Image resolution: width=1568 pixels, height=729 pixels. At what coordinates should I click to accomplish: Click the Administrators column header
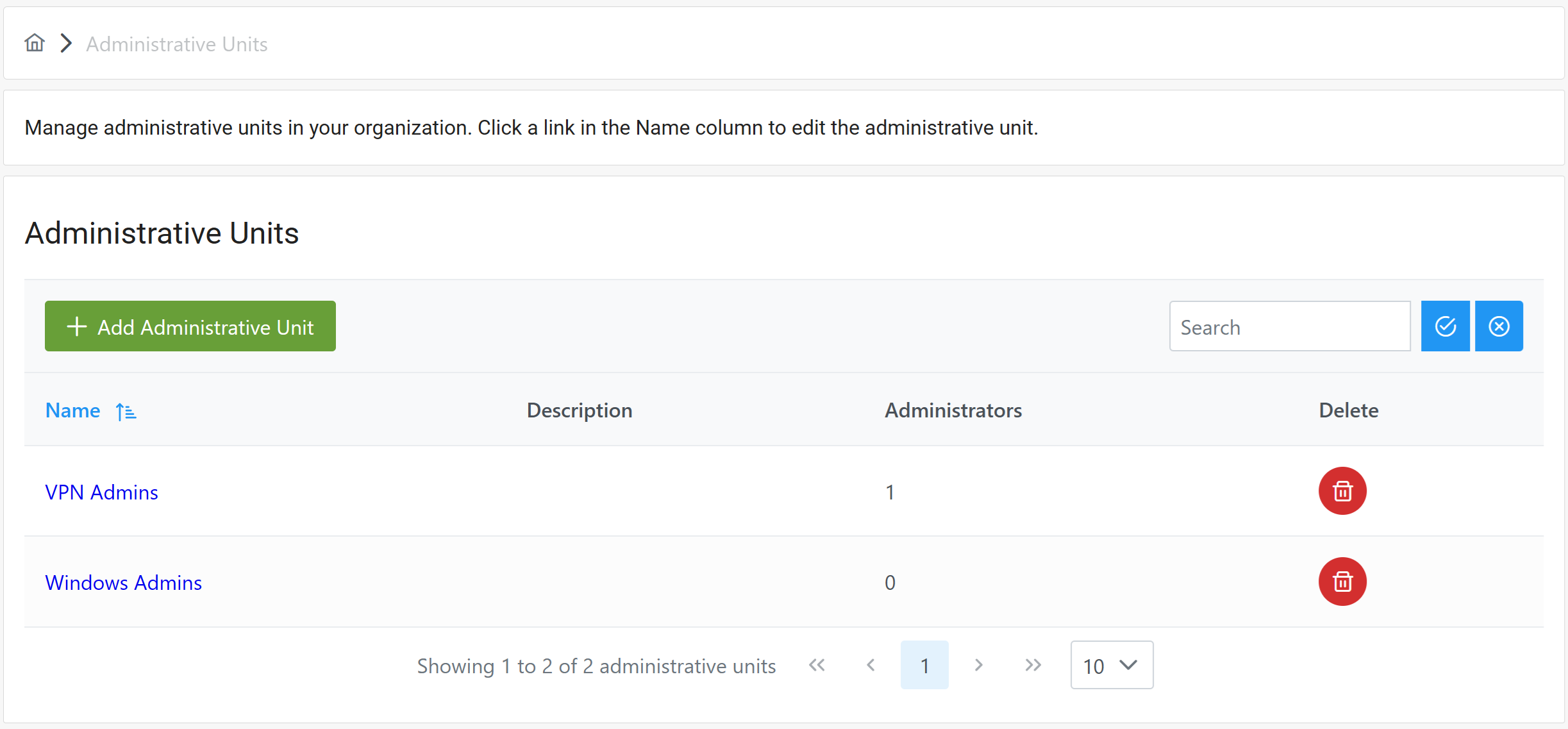pos(953,410)
